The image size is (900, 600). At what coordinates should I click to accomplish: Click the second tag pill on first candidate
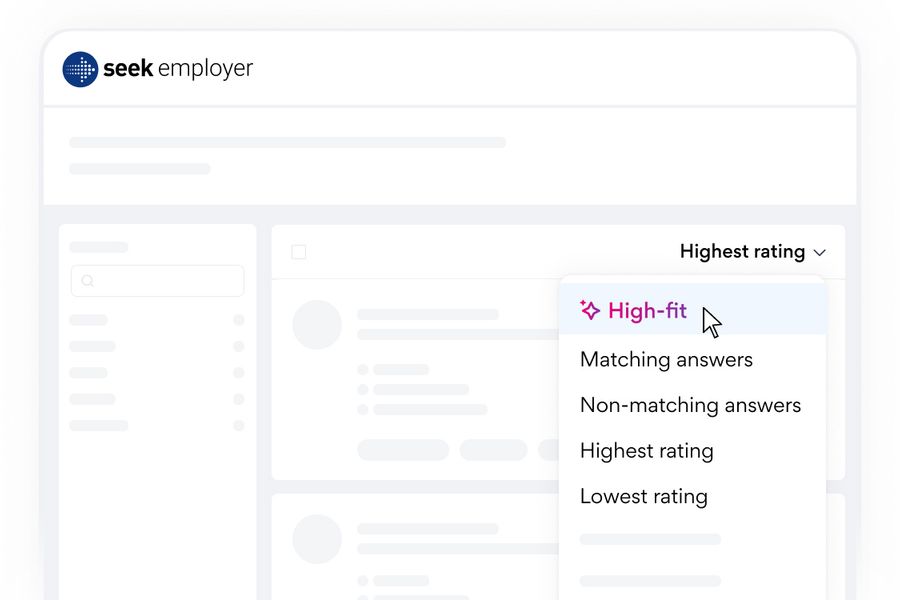pyautogui.click(x=493, y=450)
